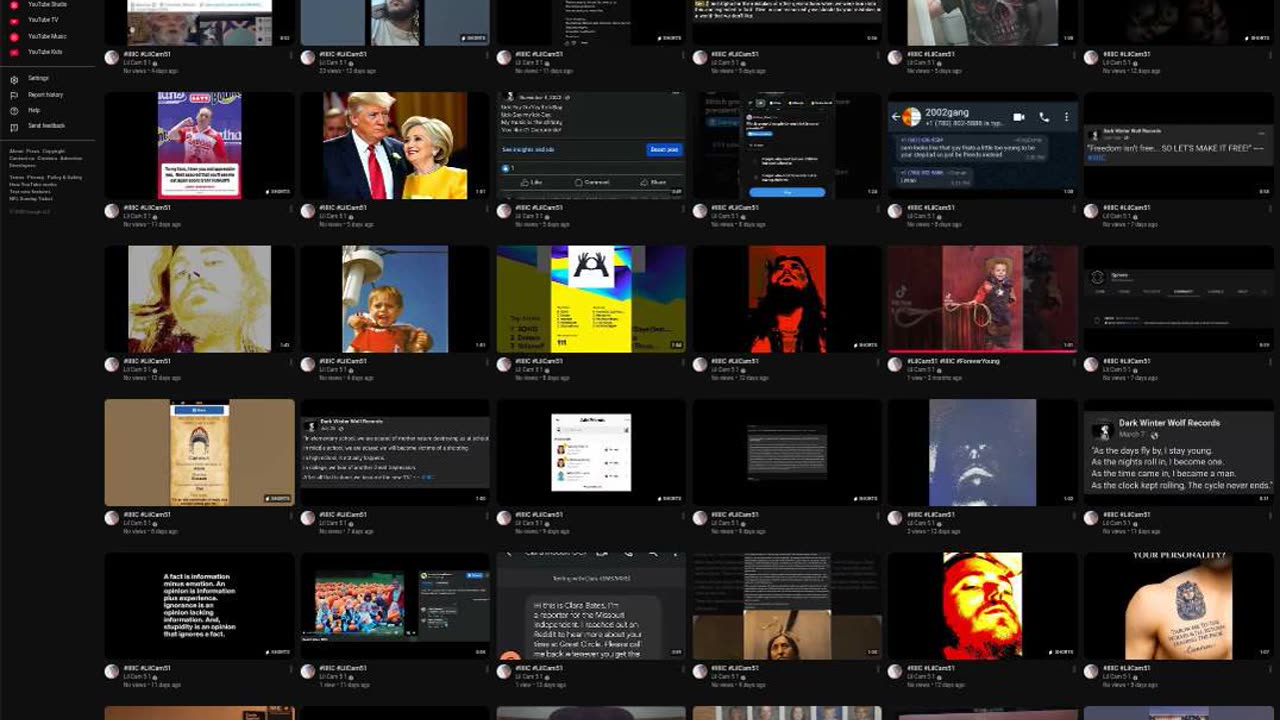
Task: Play the red and yellow tinted face Short
Action: click(983, 606)
